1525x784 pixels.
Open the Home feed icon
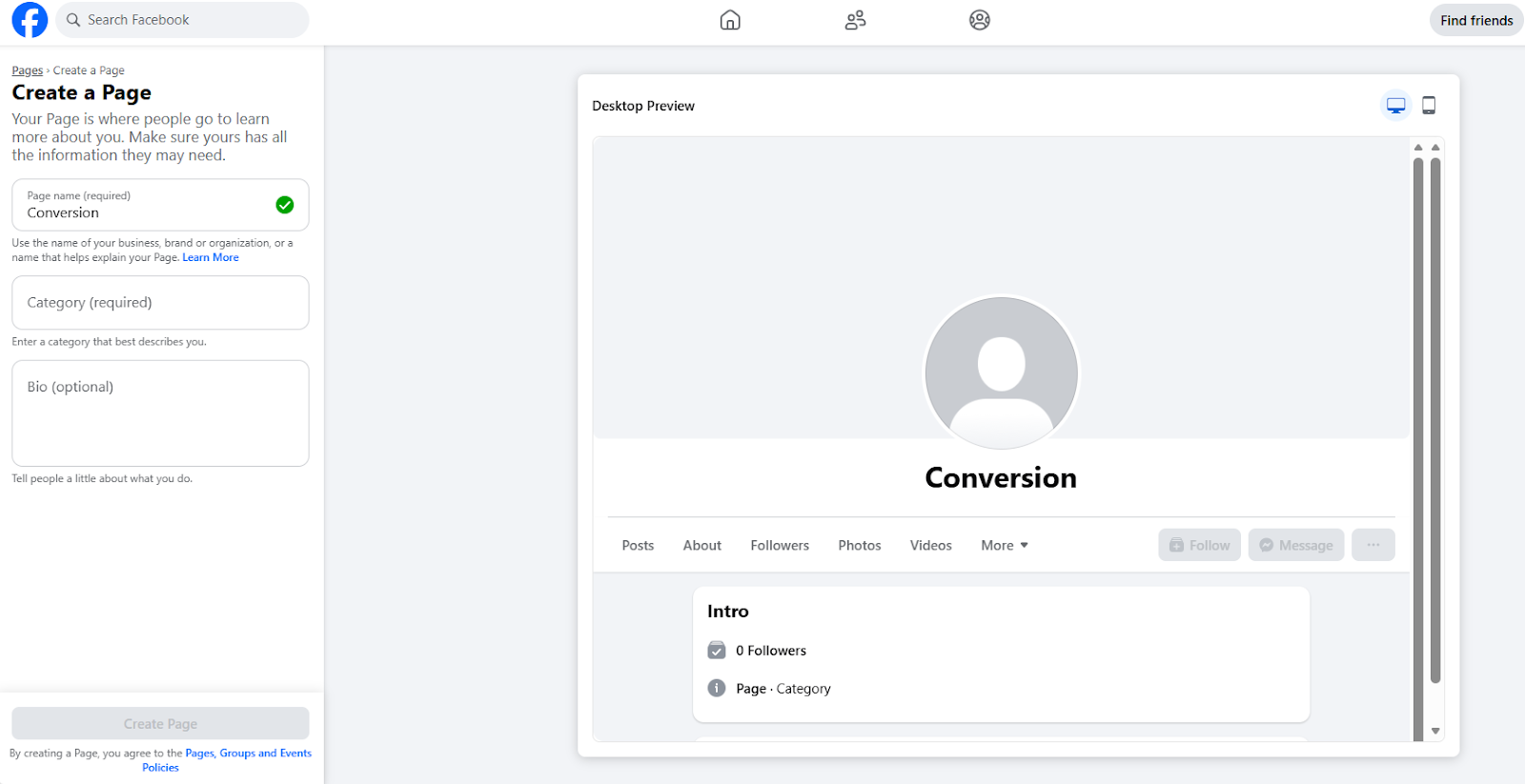pyautogui.click(x=730, y=20)
